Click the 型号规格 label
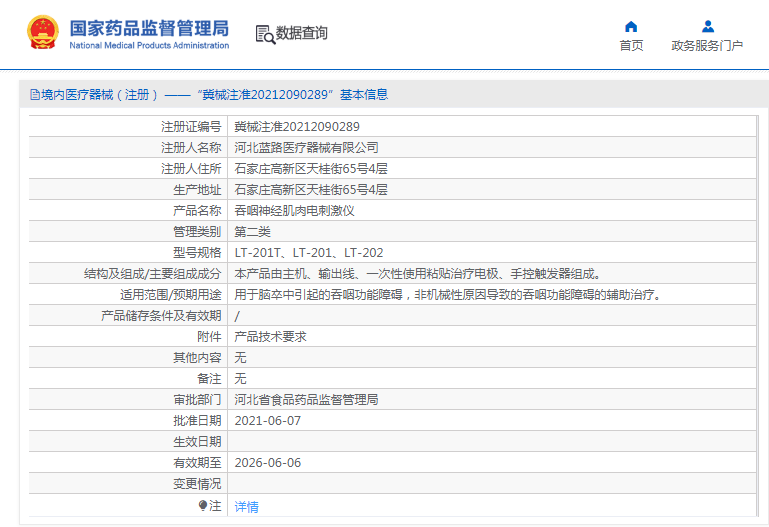The height and width of the screenshot is (527, 769). click(197, 253)
